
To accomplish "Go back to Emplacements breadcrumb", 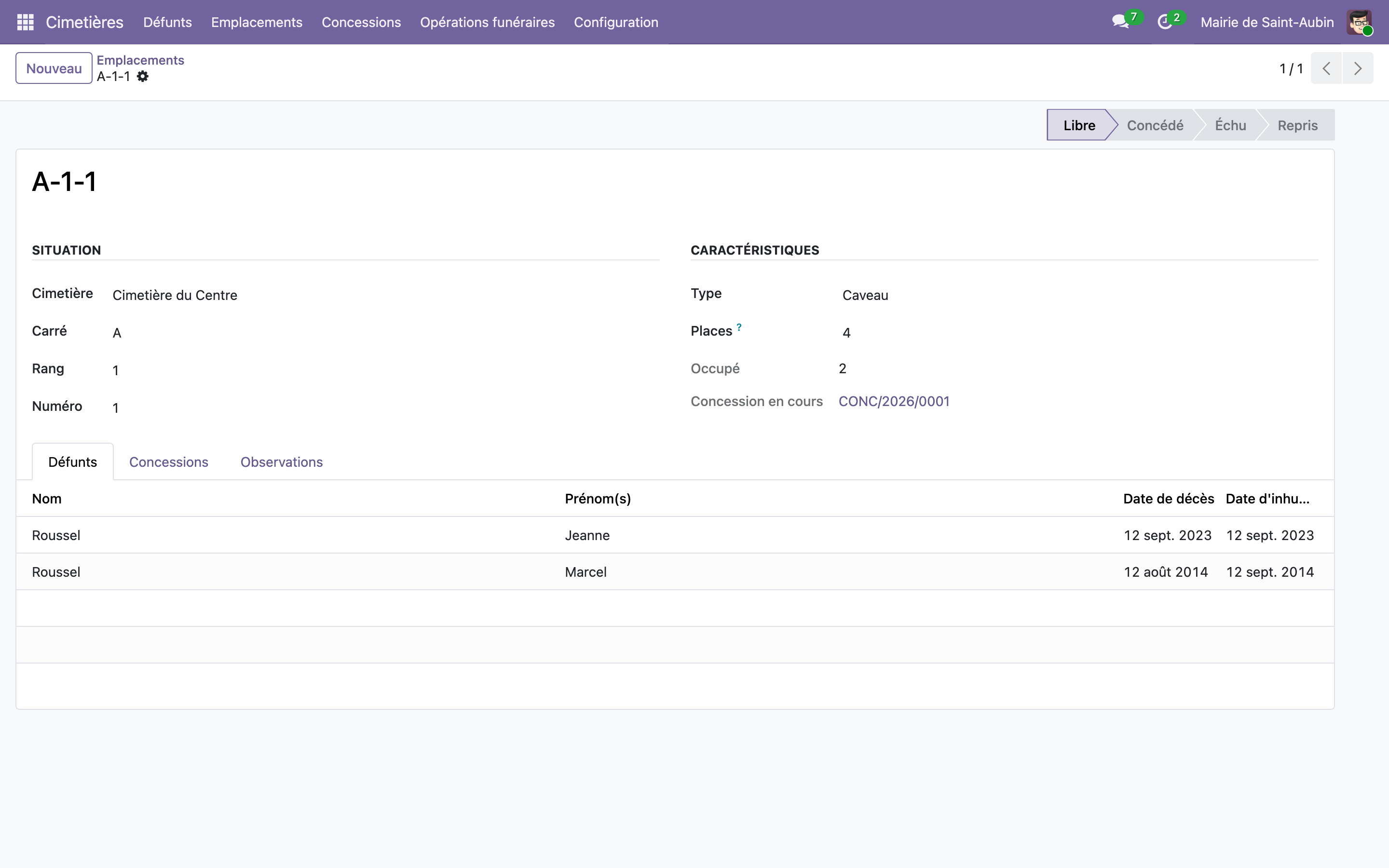I will (x=140, y=60).
